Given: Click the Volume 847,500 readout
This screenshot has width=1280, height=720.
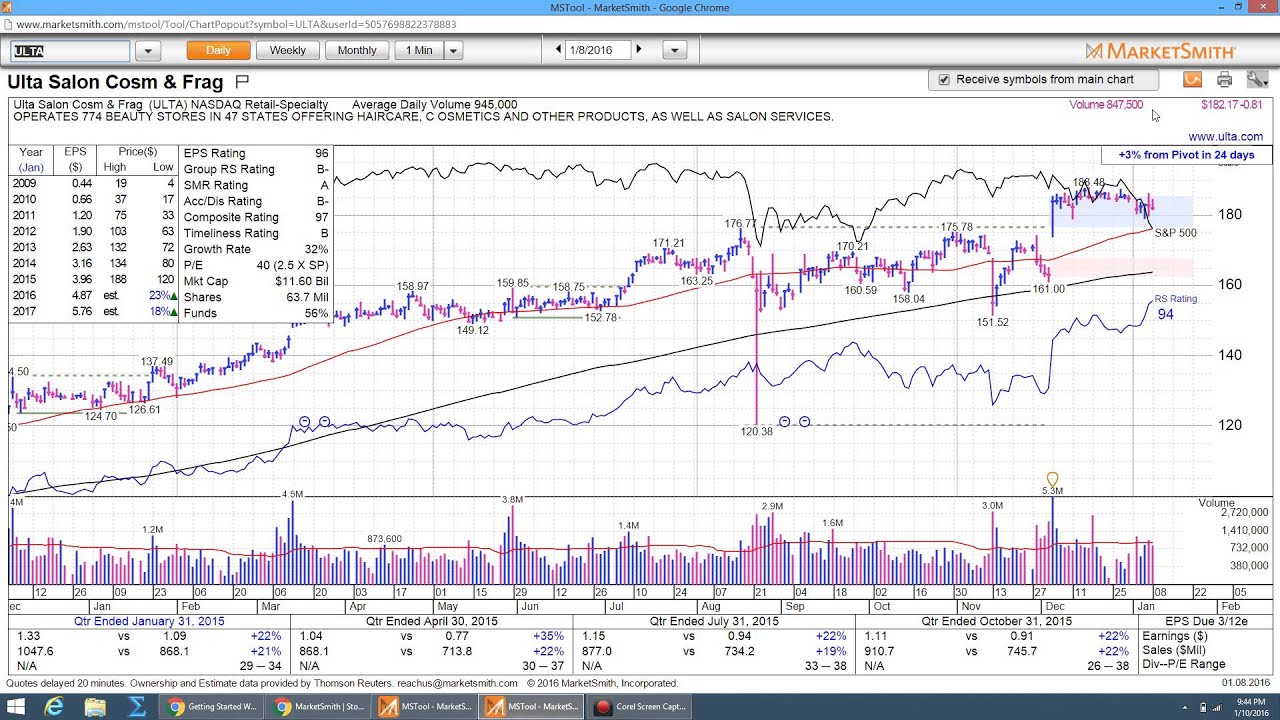Looking at the screenshot, I should (x=1106, y=104).
